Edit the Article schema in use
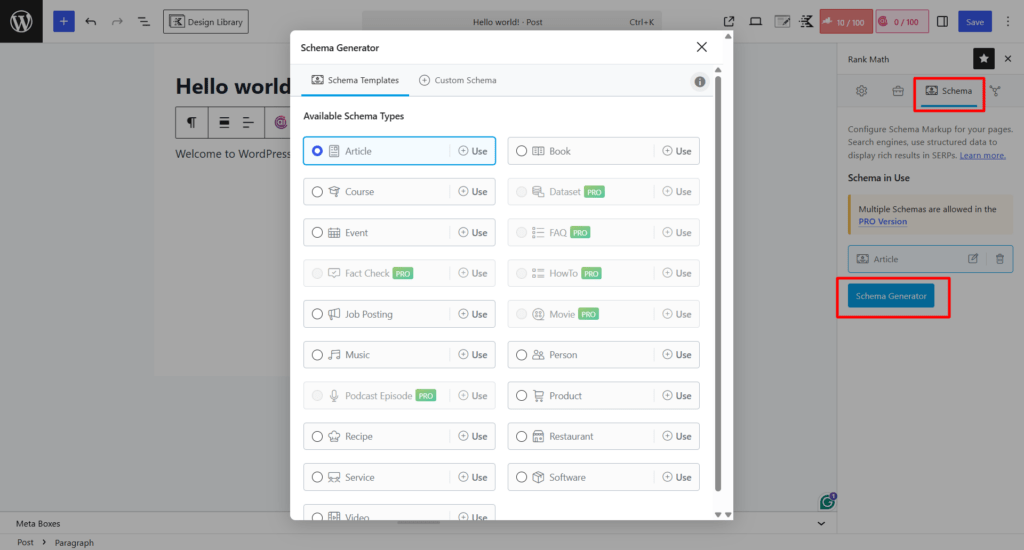 (x=973, y=259)
